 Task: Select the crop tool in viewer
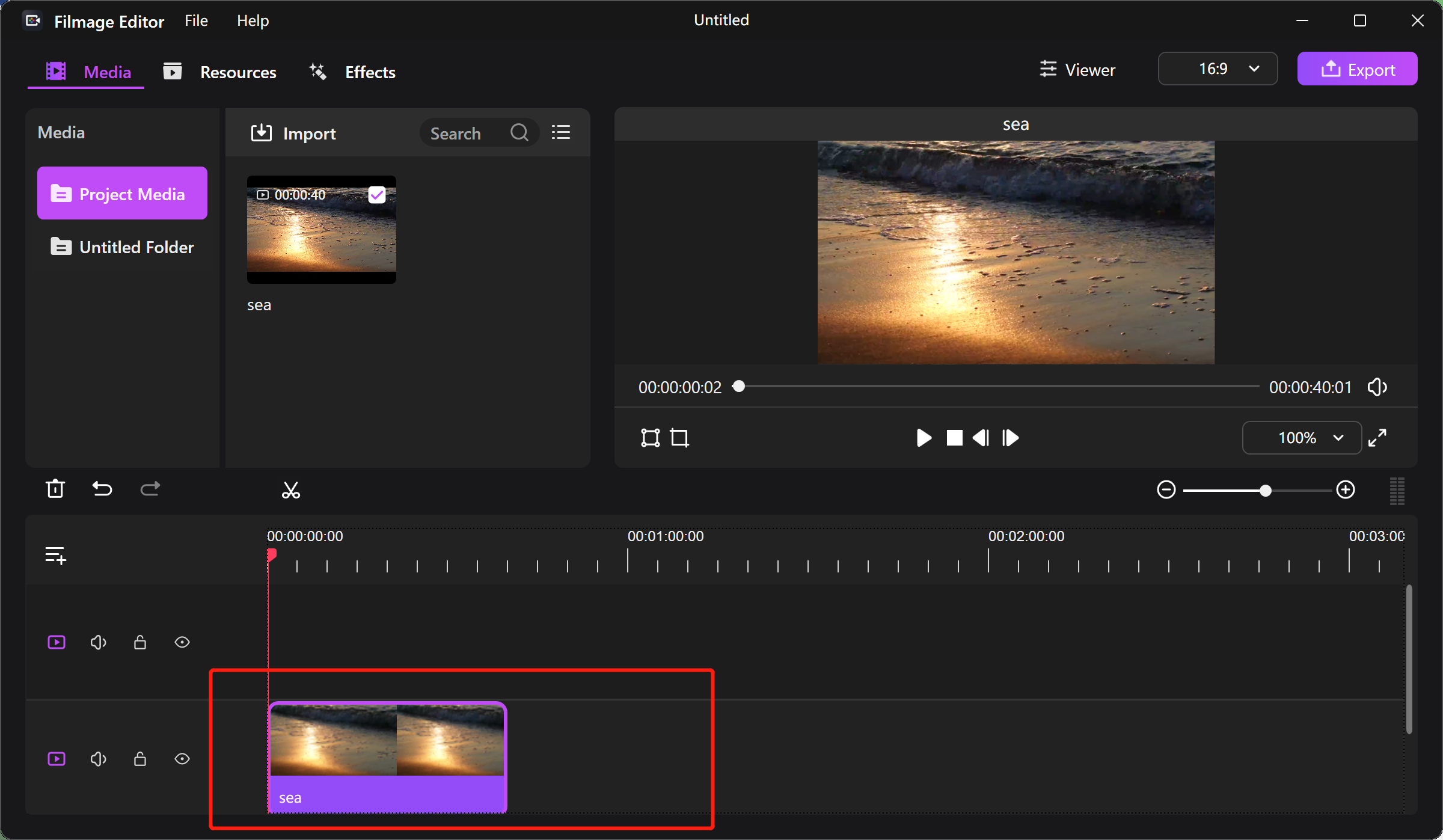click(x=680, y=438)
